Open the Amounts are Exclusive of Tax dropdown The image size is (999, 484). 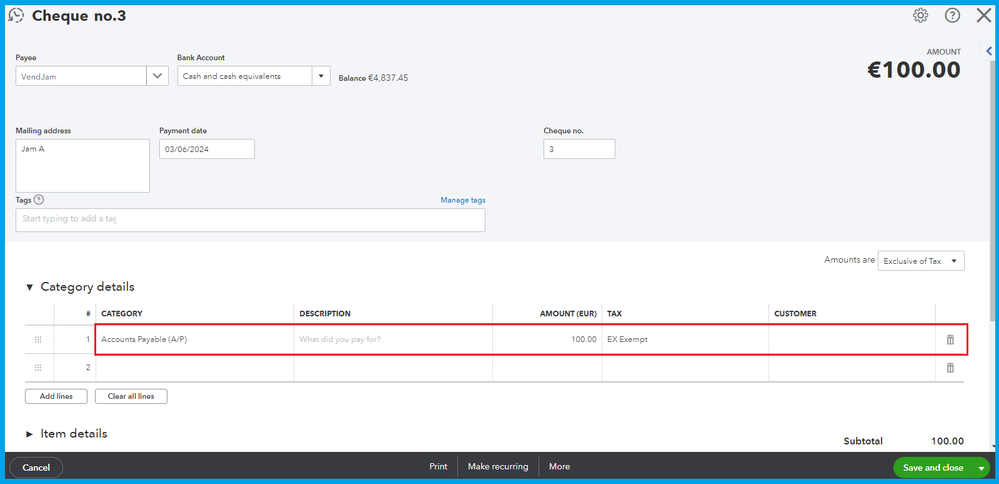921,261
